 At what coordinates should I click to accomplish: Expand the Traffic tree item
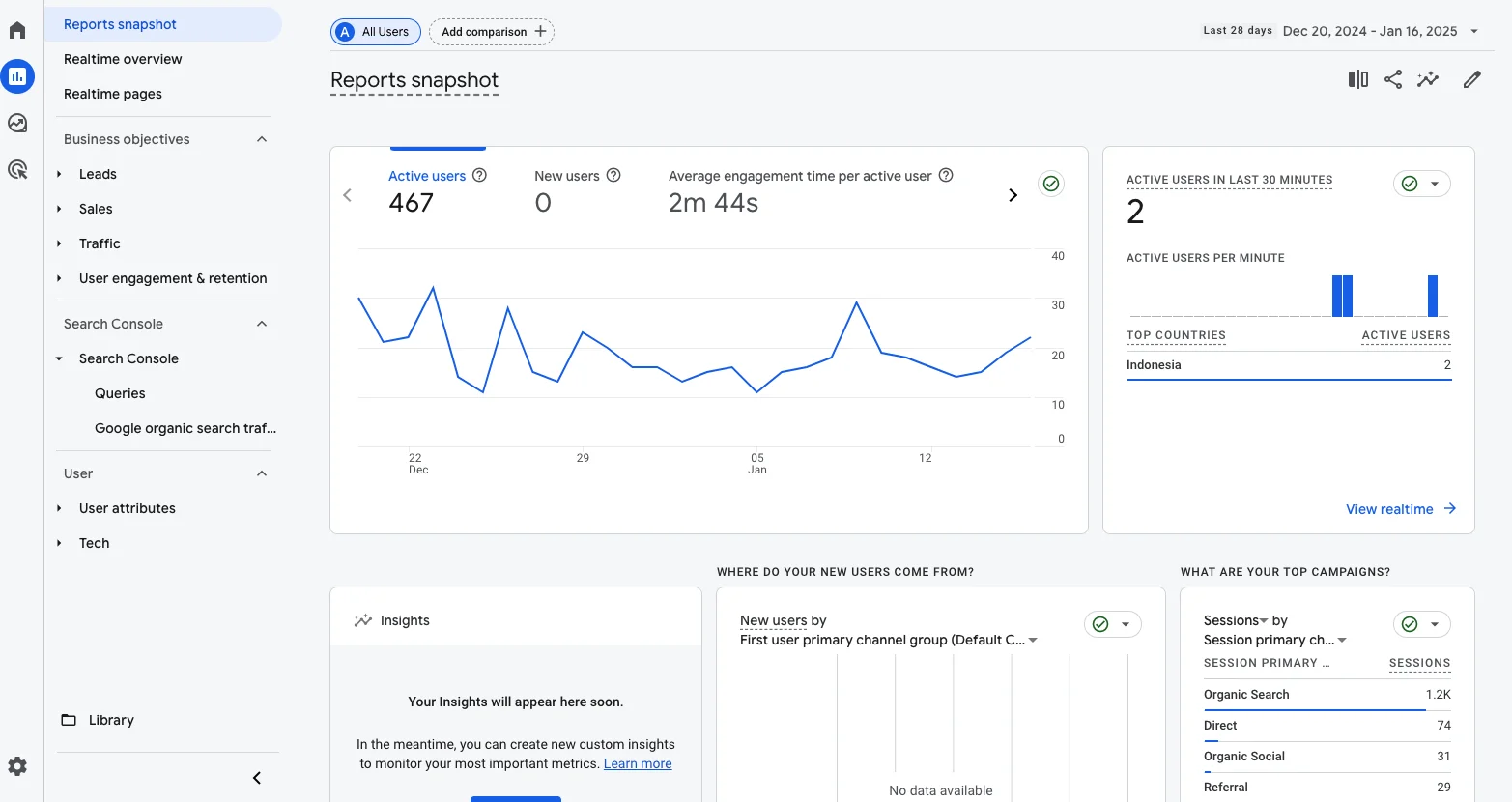coord(59,243)
